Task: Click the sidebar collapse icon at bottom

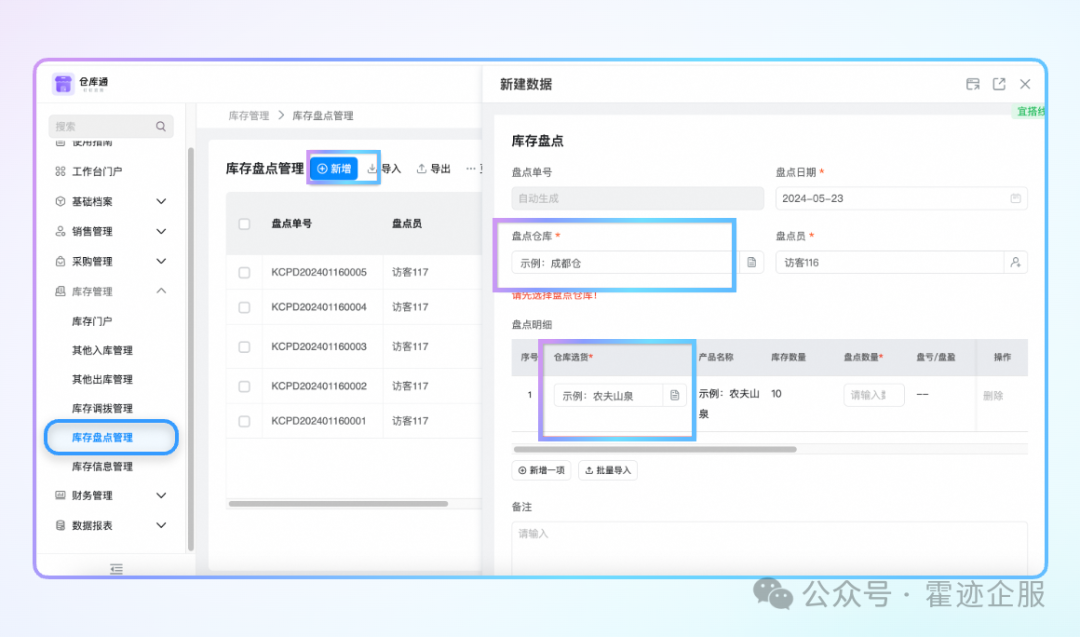Action: (x=116, y=569)
